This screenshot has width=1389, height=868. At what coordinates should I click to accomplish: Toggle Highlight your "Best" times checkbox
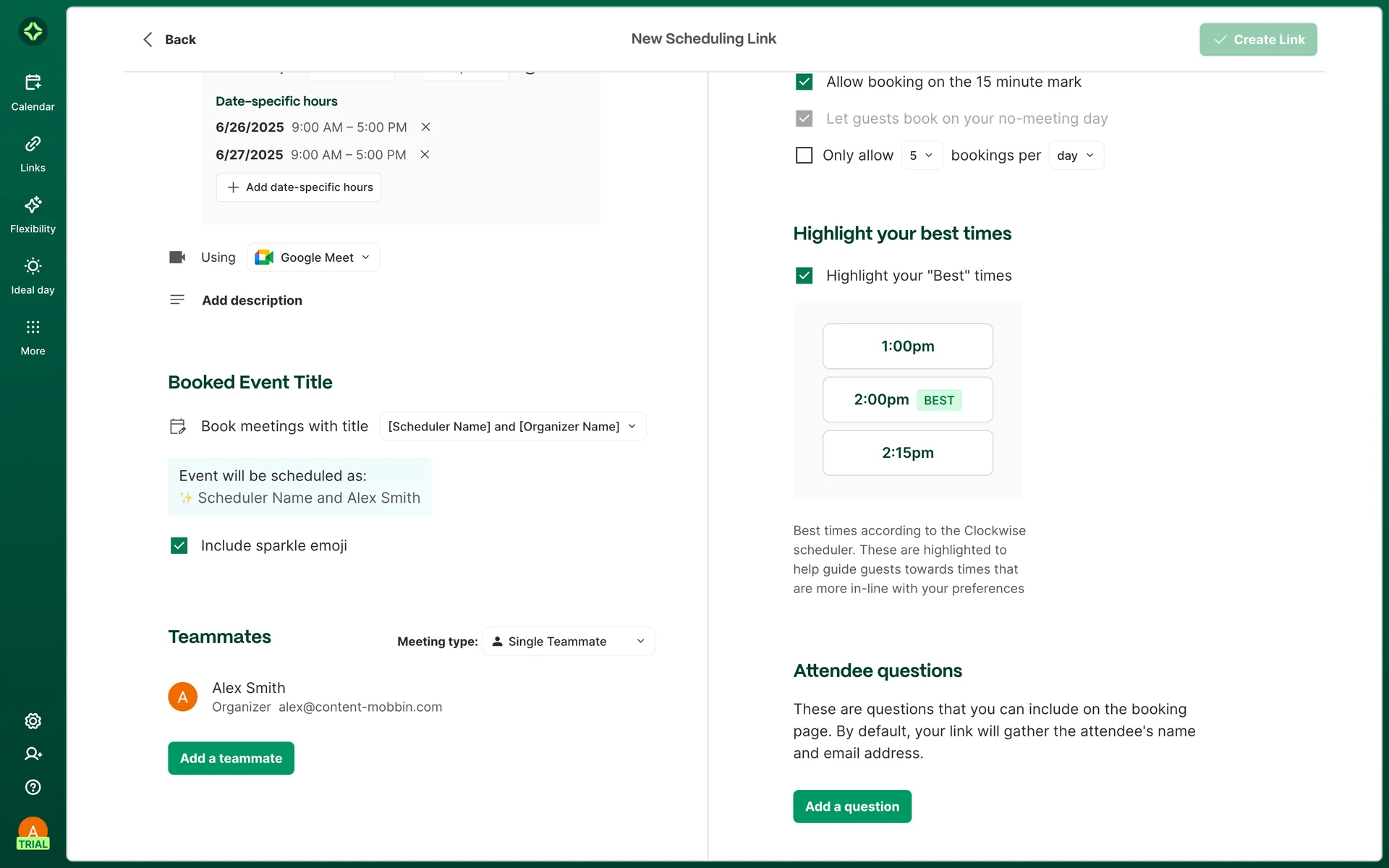pyautogui.click(x=804, y=276)
